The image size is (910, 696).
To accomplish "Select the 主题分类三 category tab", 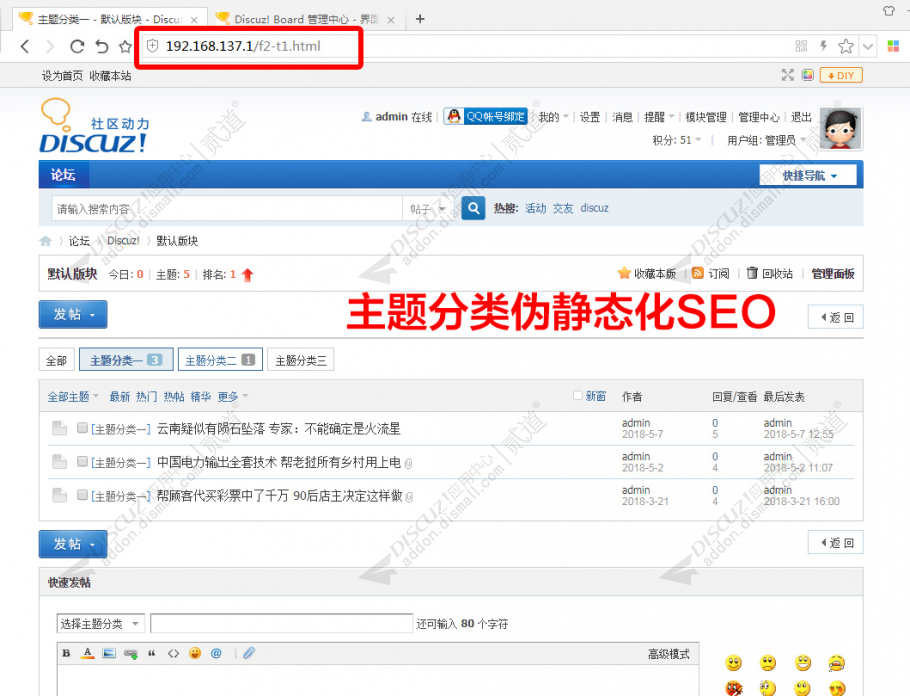I will point(301,360).
